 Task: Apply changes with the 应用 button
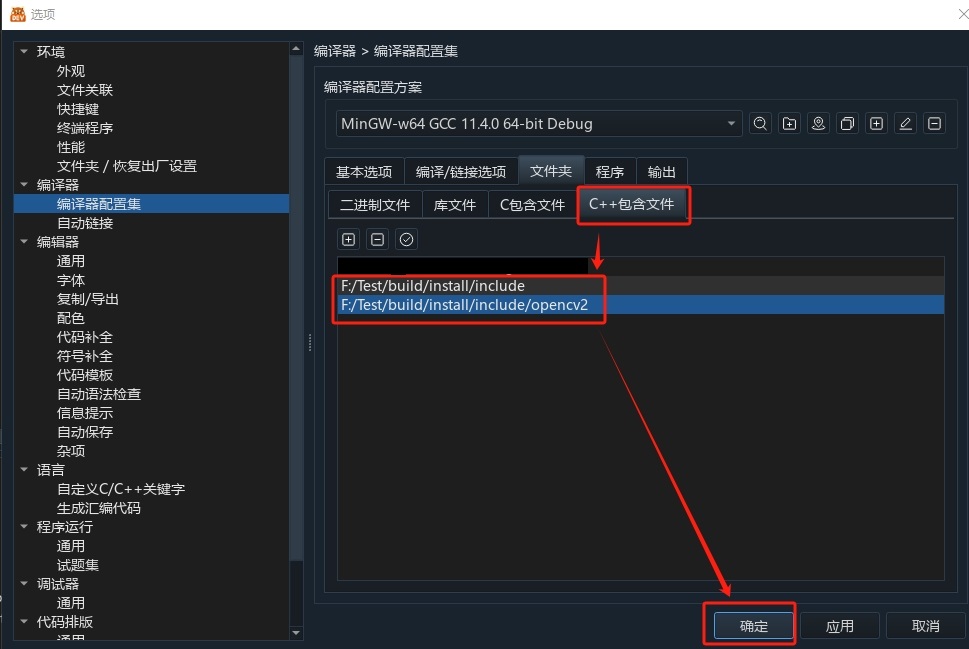coord(839,625)
